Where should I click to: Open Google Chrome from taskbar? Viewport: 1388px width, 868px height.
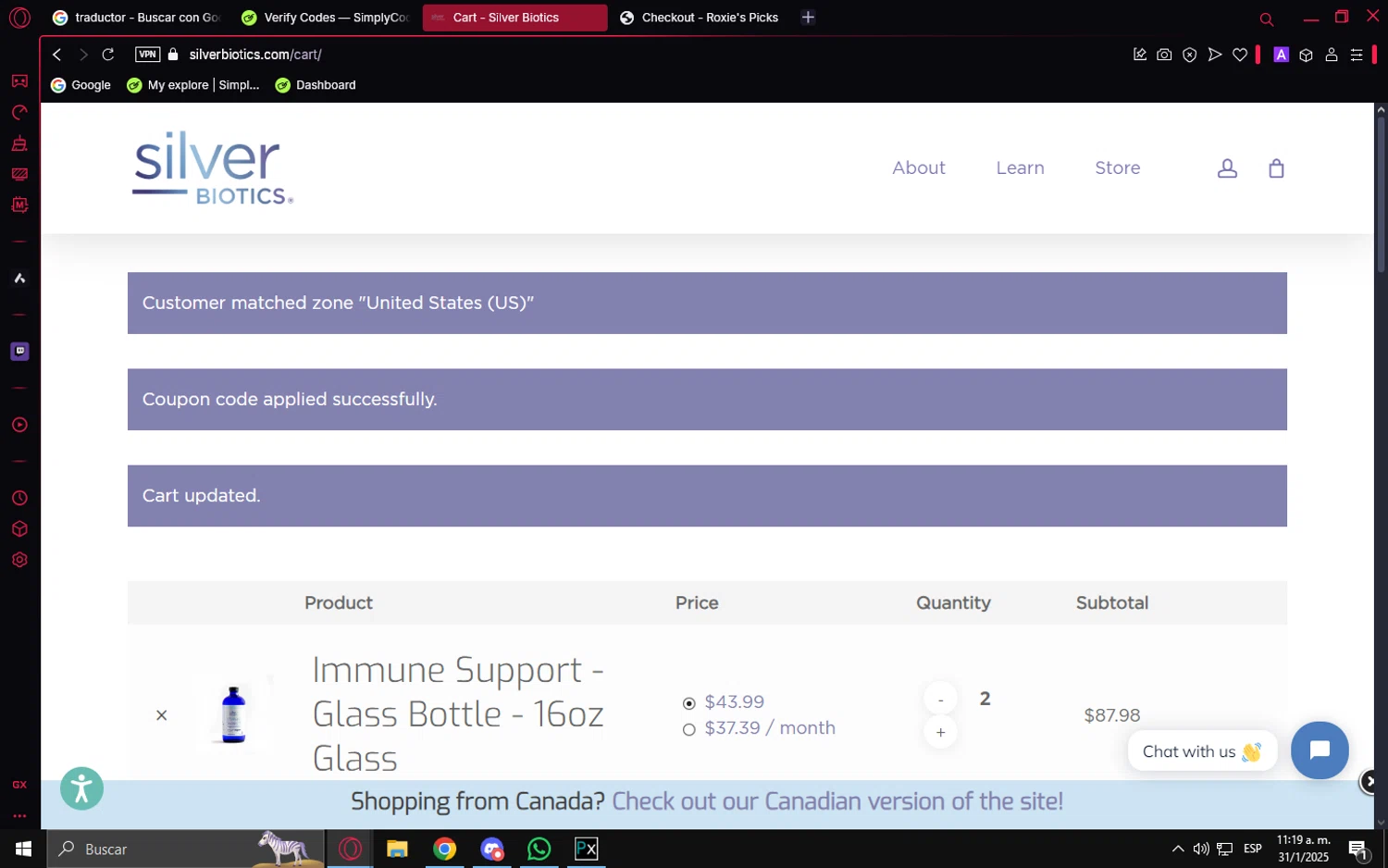coord(445,849)
